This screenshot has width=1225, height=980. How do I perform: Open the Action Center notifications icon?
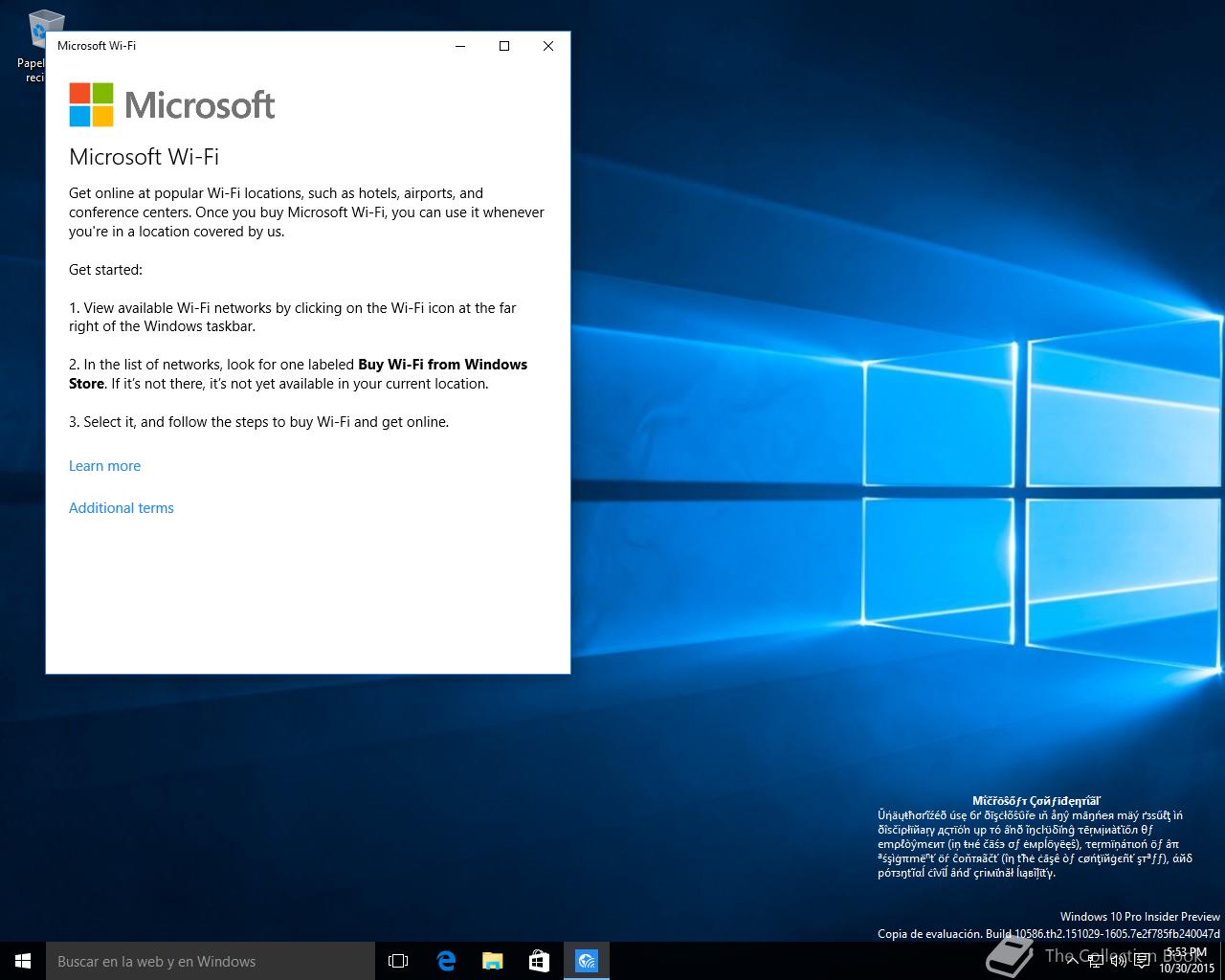[x=1142, y=961]
